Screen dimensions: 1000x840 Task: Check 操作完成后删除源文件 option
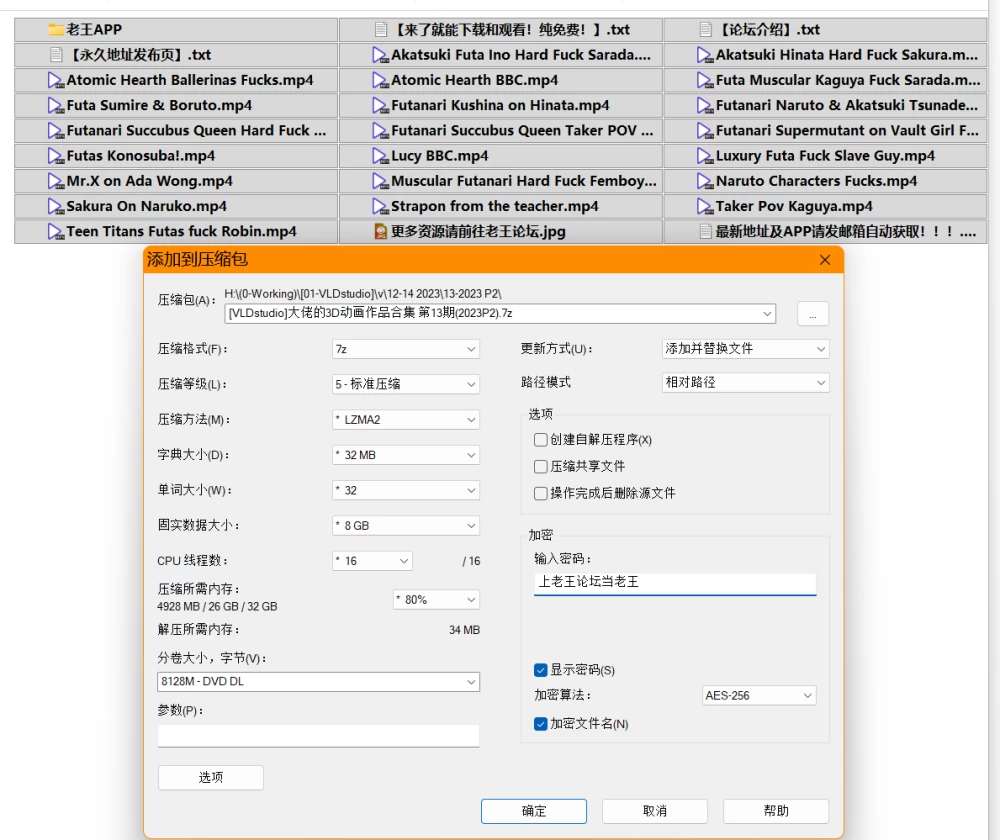(541, 493)
